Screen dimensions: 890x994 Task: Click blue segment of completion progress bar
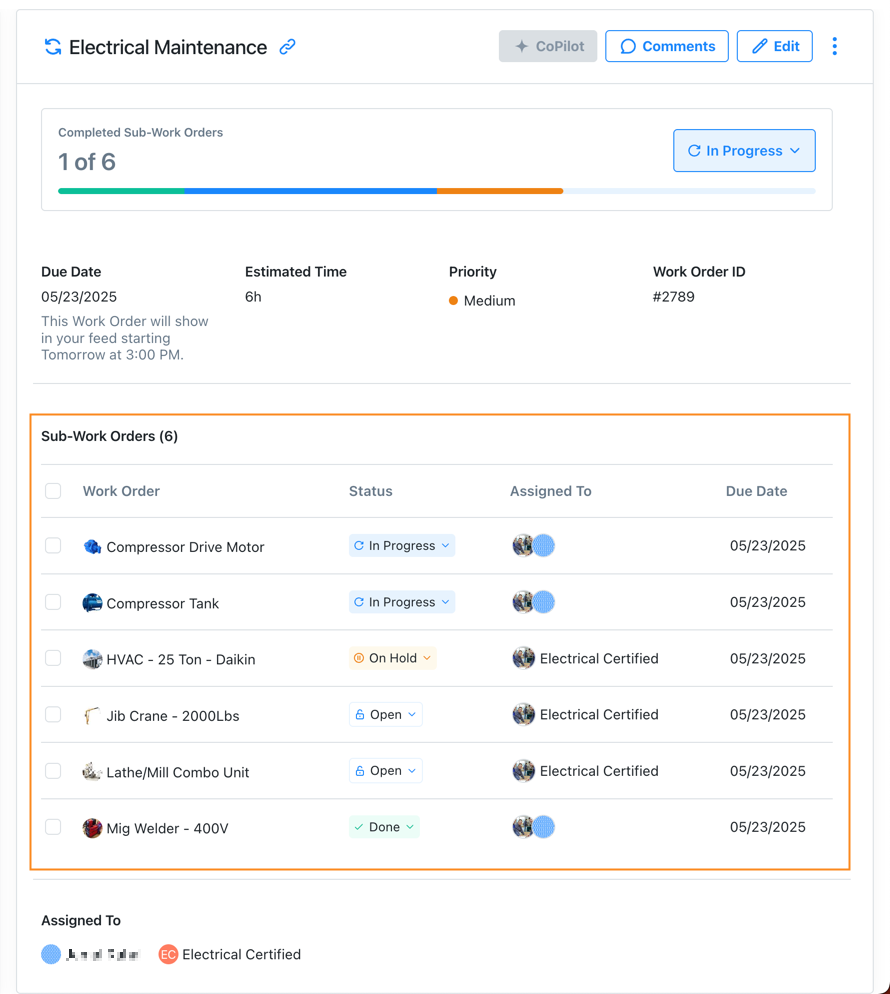click(x=311, y=191)
